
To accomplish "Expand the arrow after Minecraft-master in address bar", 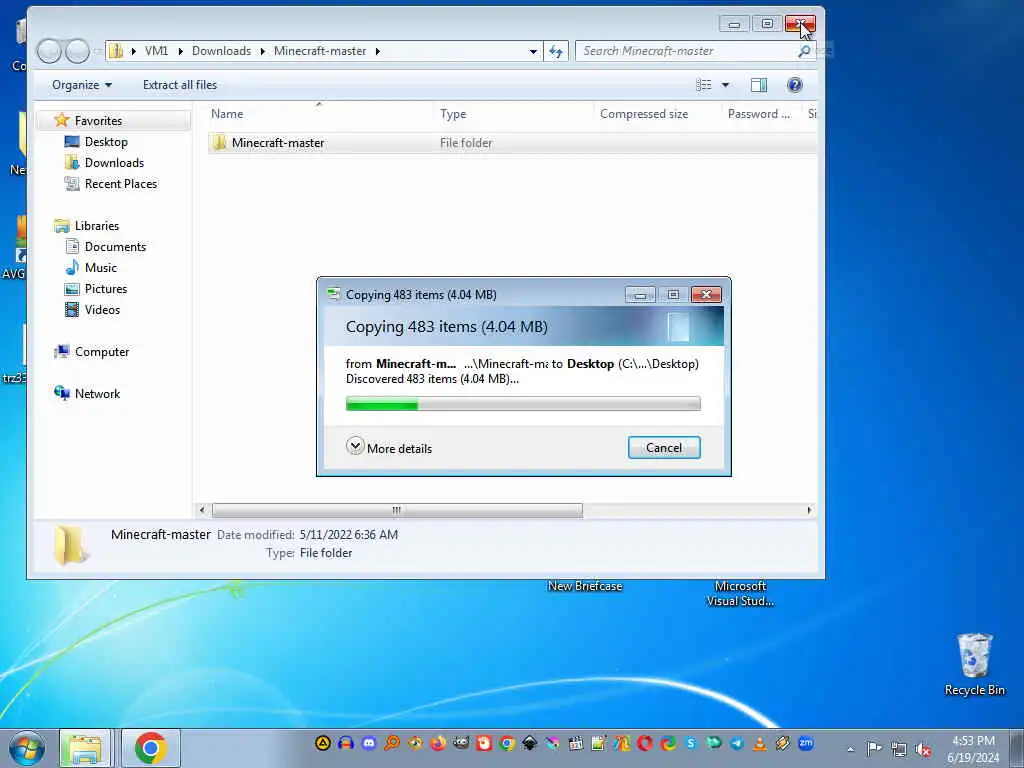I will pyautogui.click(x=377, y=51).
